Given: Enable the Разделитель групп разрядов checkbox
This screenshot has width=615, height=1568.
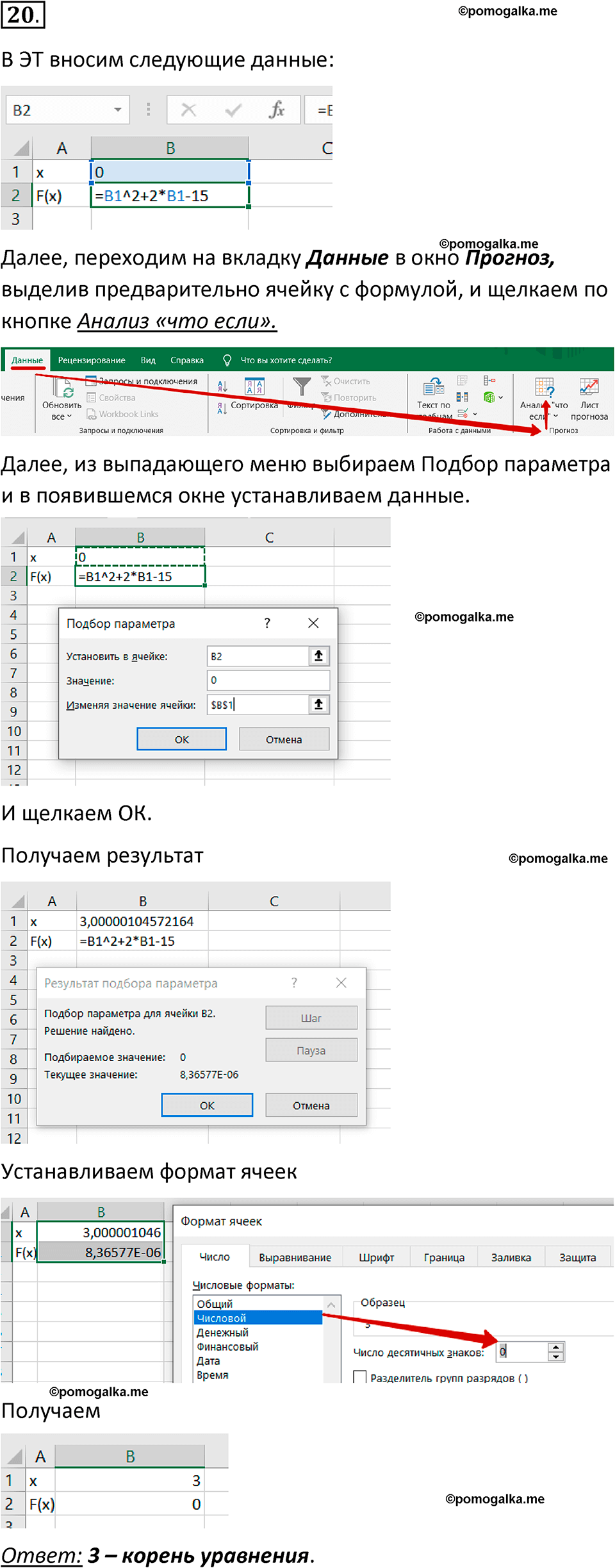Looking at the screenshot, I should pos(360,1377).
